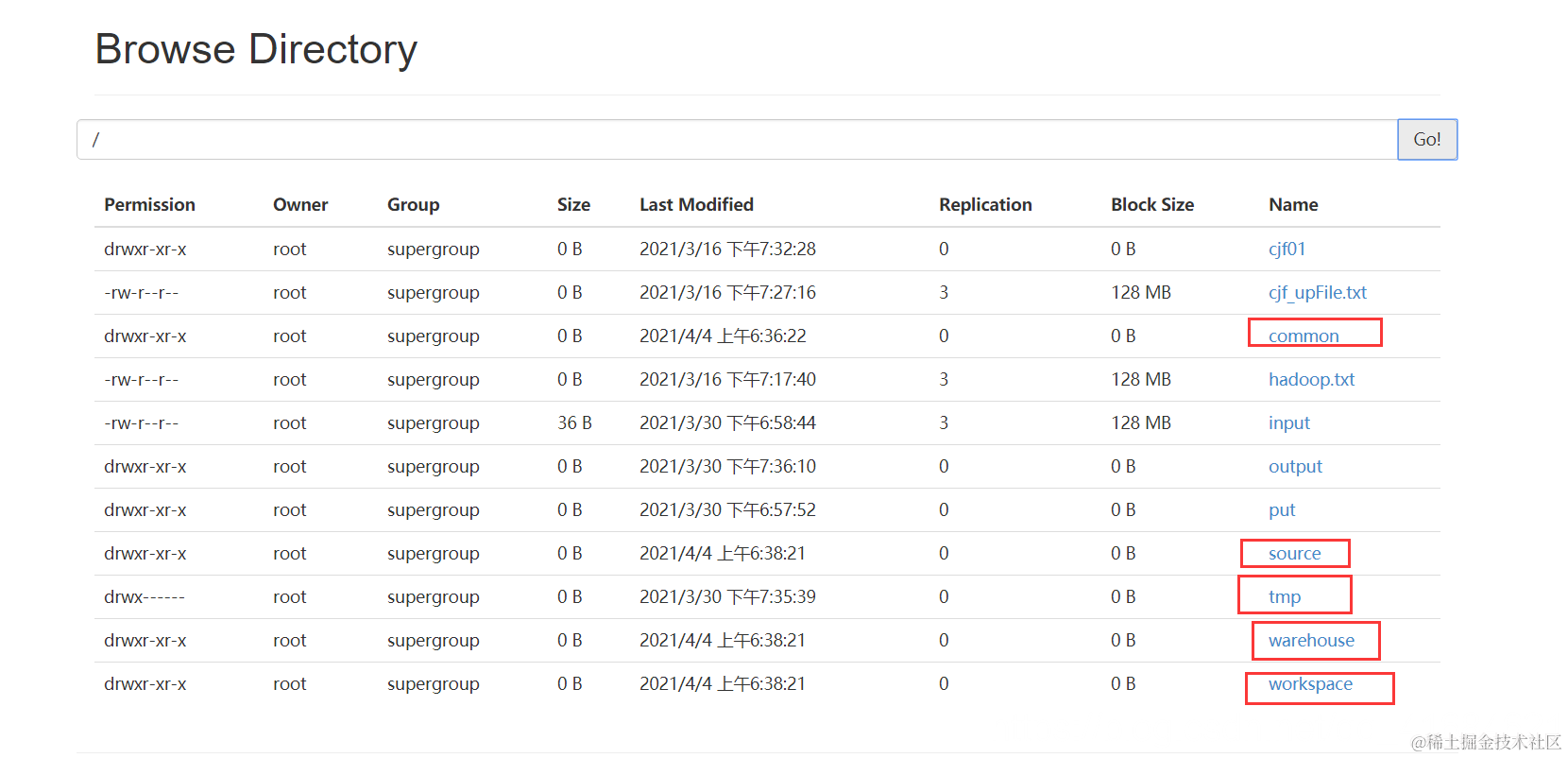Viewport: 1568px width, 758px height.
Task: Select timestamp 2021/3/16 下午7:32:28
Action: 727,249
